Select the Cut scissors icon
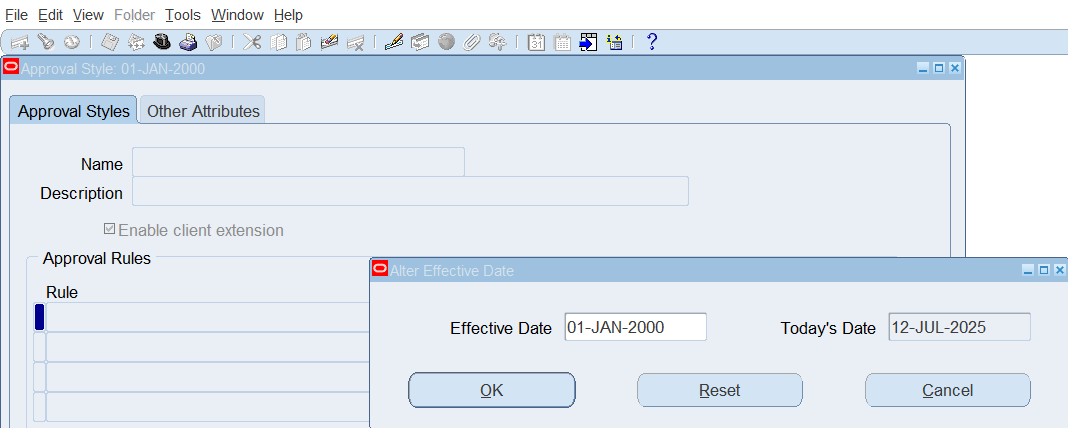The image size is (1068, 428). pyautogui.click(x=252, y=42)
